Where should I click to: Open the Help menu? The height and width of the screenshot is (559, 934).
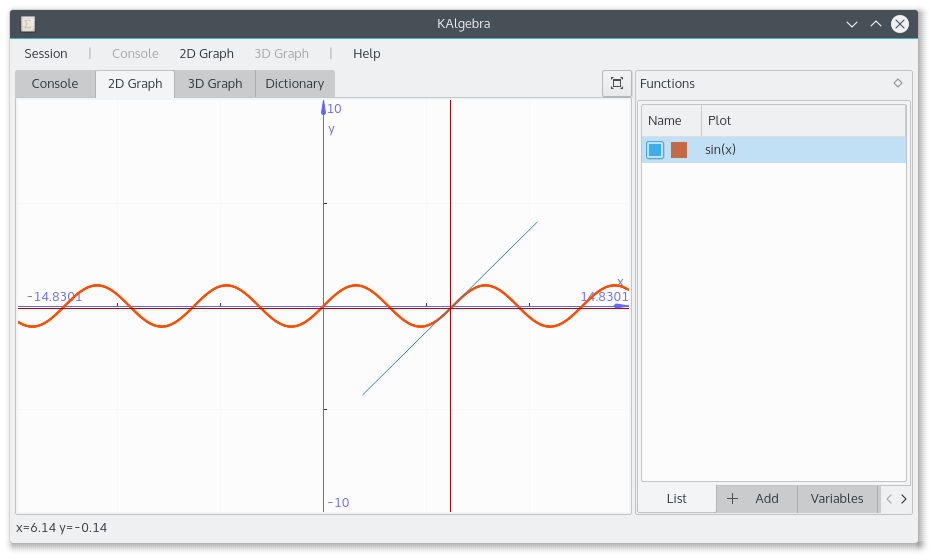click(x=366, y=54)
